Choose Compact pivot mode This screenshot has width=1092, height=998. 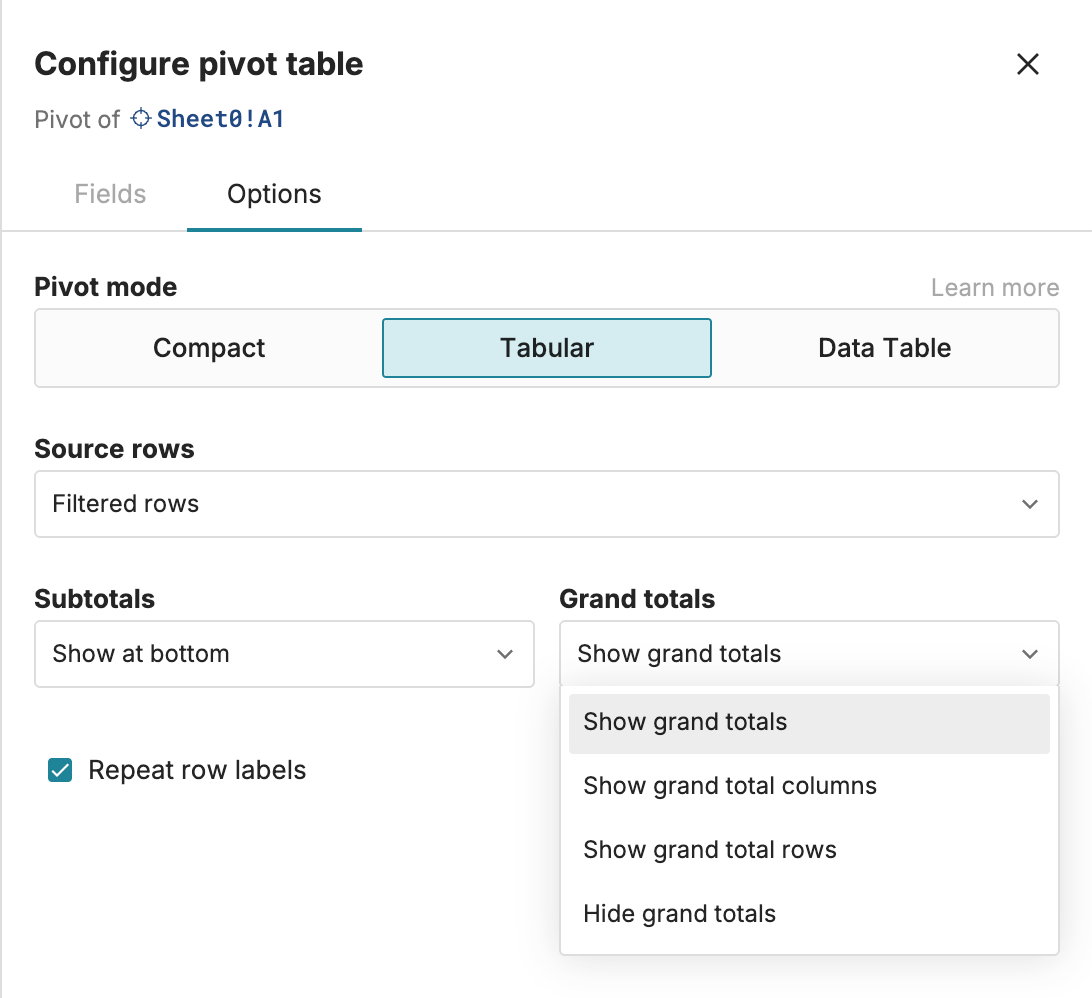tap(209, 348)
